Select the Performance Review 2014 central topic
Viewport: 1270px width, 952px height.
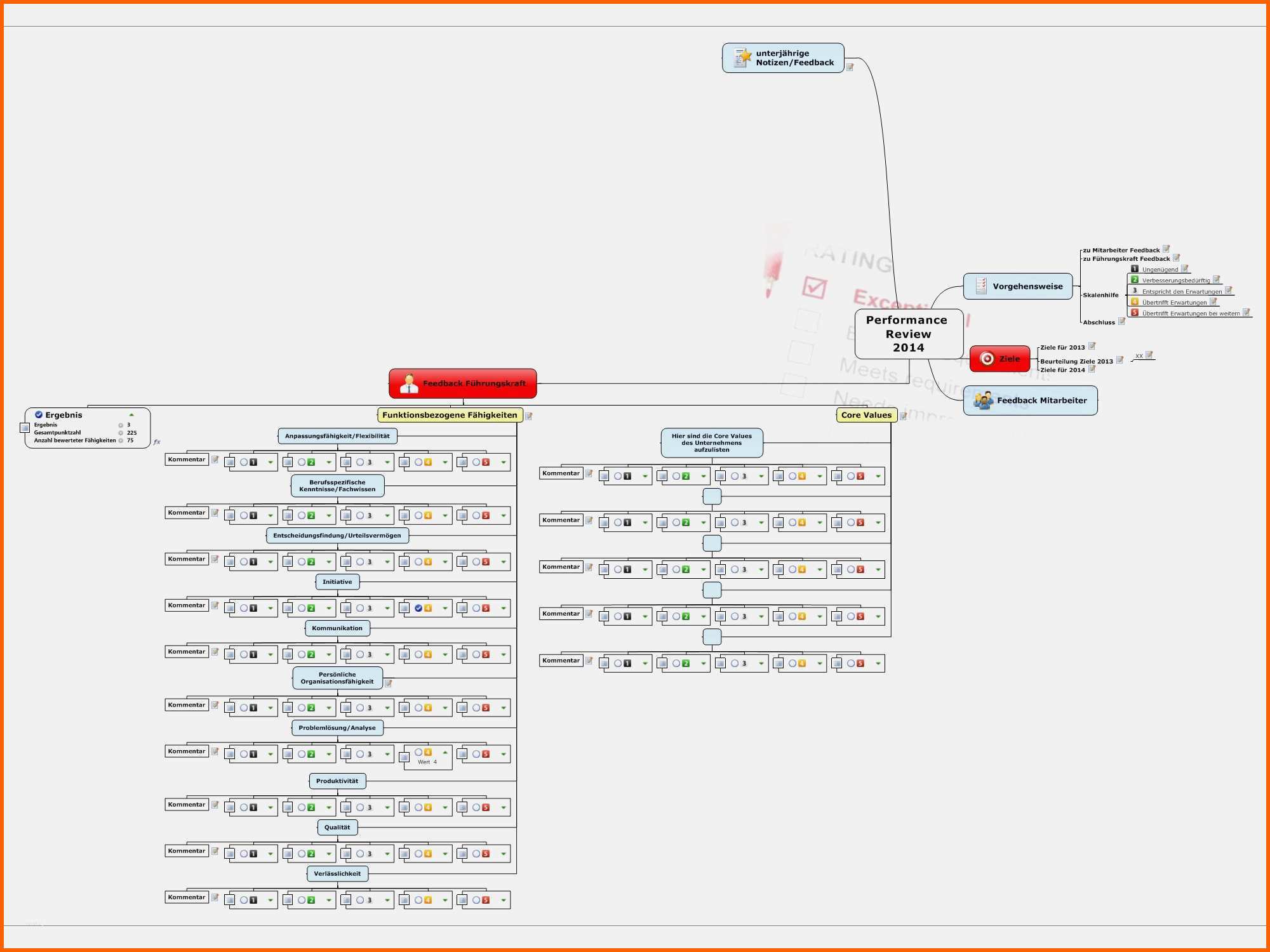(907, 334)
